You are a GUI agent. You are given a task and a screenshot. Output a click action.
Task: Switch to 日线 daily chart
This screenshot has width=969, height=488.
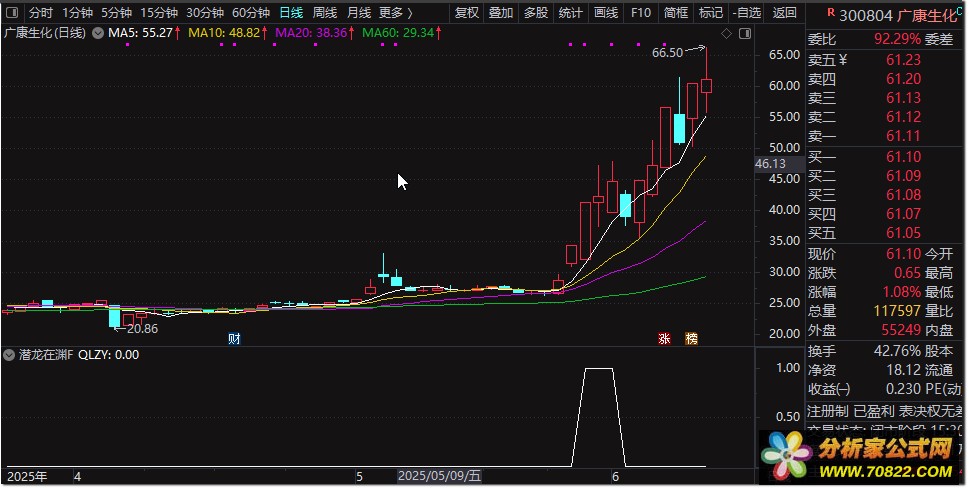click(x=291, y=12)
